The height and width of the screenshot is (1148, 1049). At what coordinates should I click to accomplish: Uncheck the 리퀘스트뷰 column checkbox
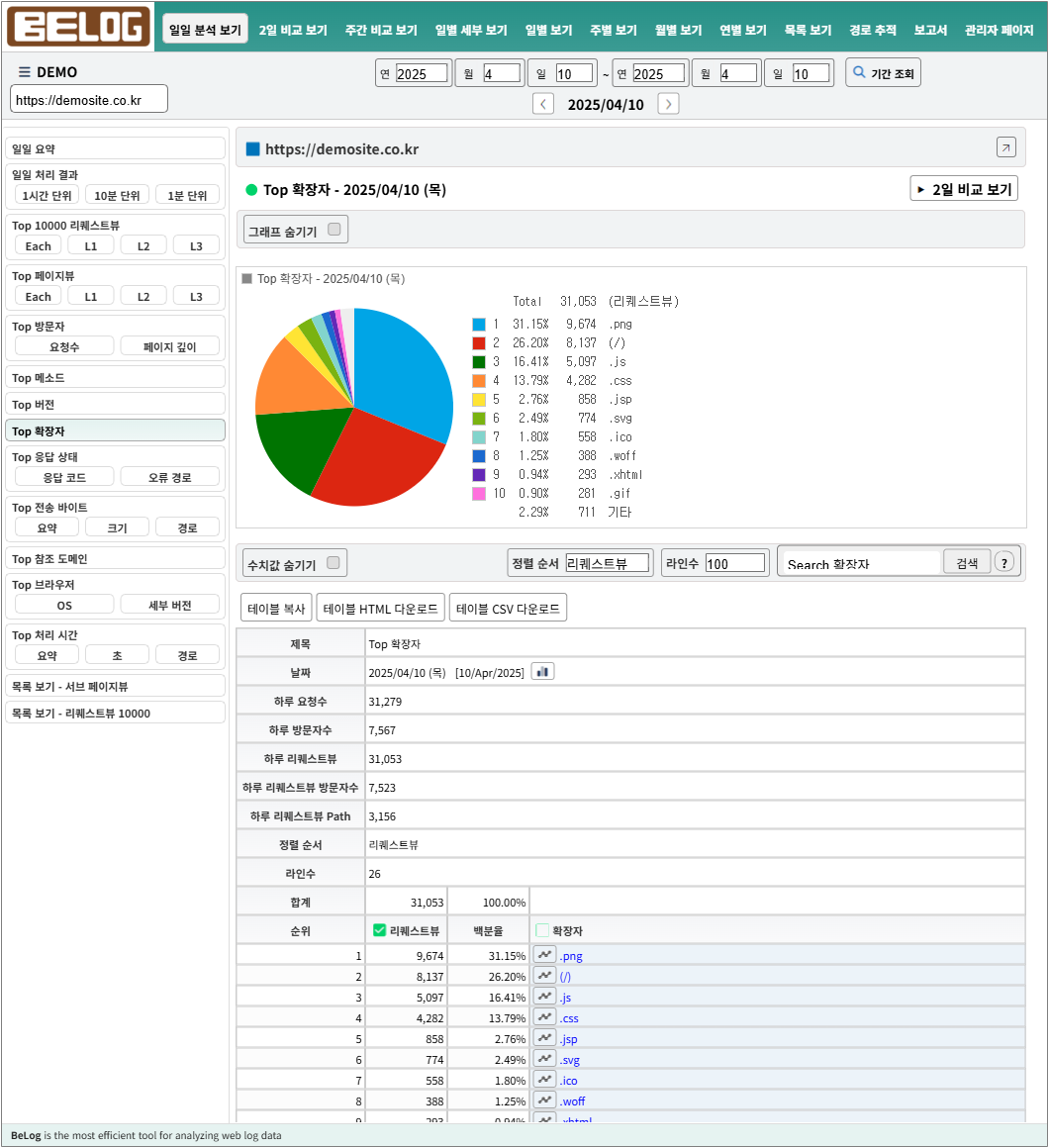pos(379,930)
